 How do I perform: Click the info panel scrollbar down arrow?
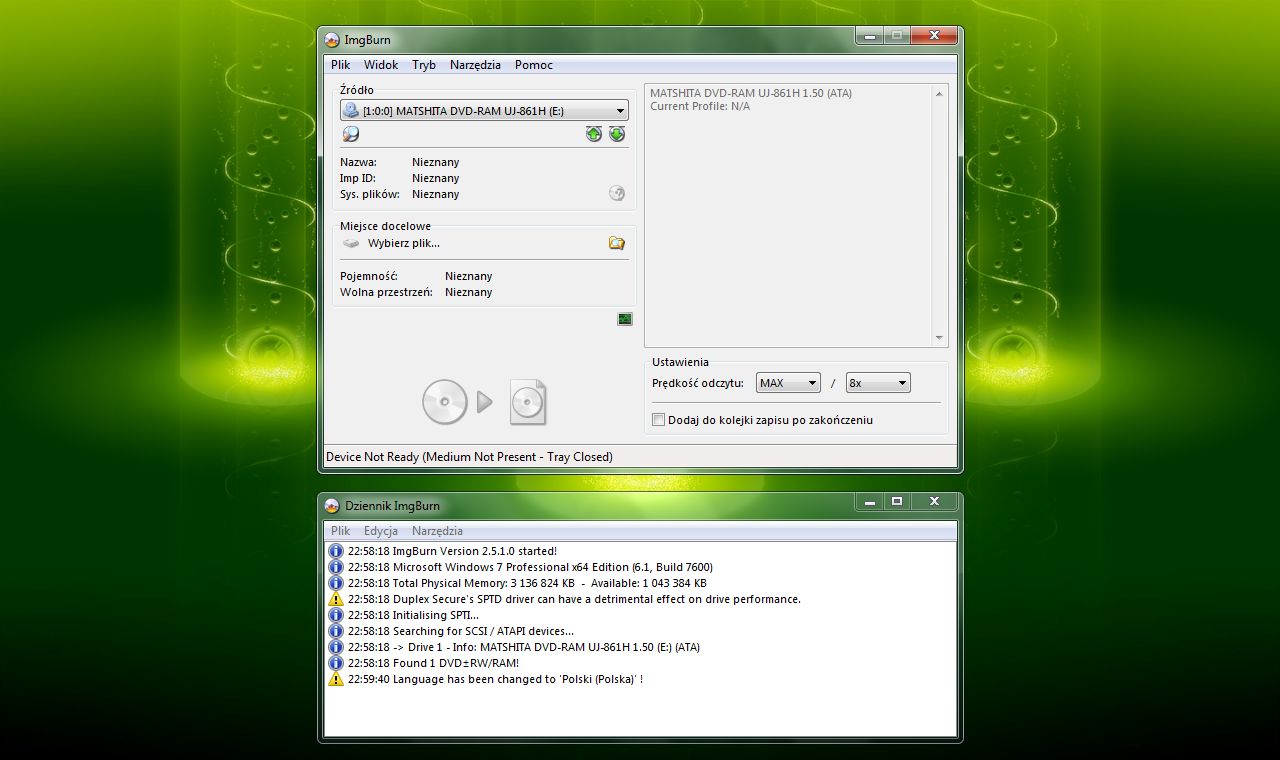[939, 338]
